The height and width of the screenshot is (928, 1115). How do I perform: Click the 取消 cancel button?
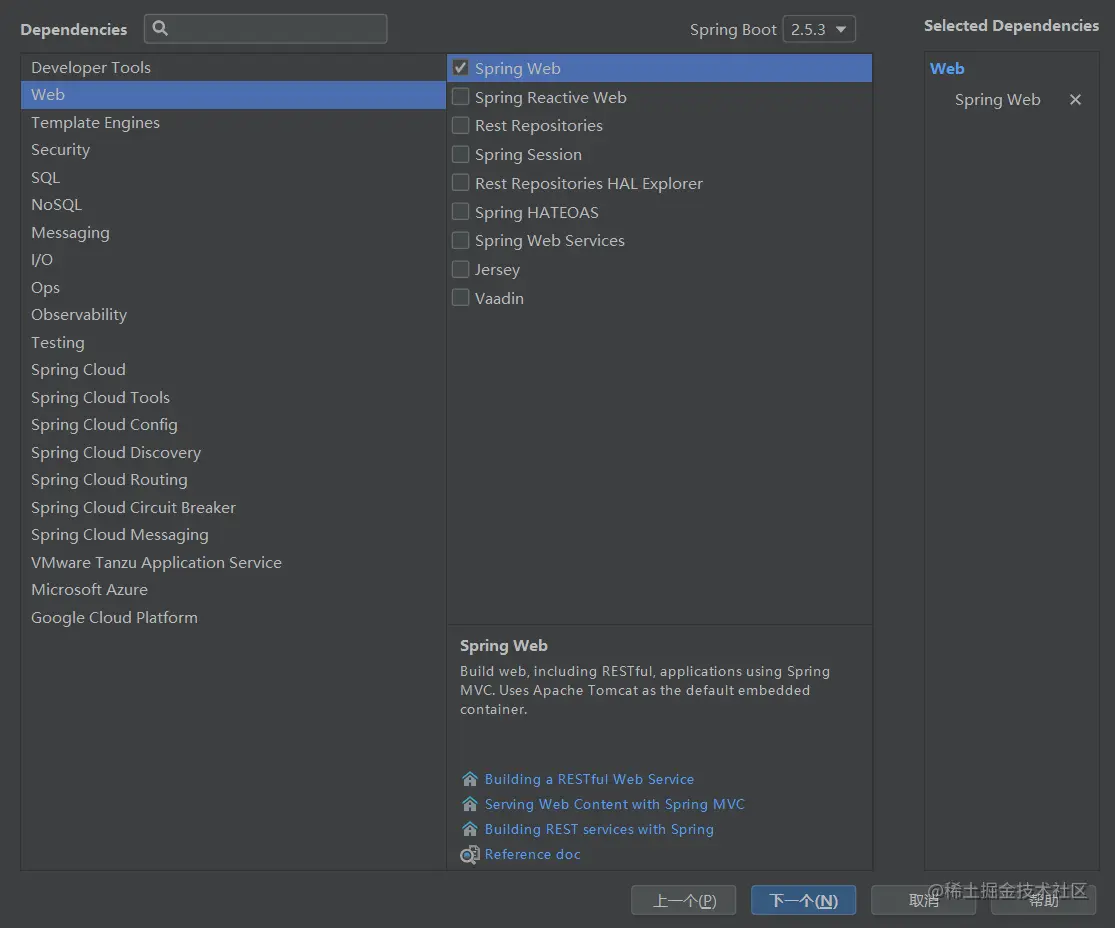click(923, 900)
